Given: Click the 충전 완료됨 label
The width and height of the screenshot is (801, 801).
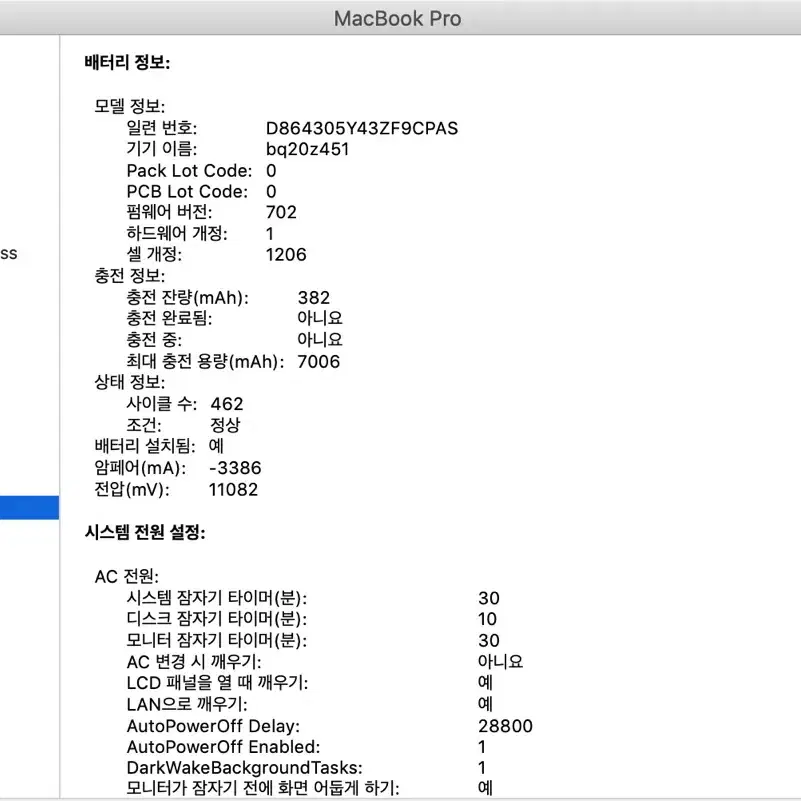Looking at the screenshot, I should [x=169, y=318].
